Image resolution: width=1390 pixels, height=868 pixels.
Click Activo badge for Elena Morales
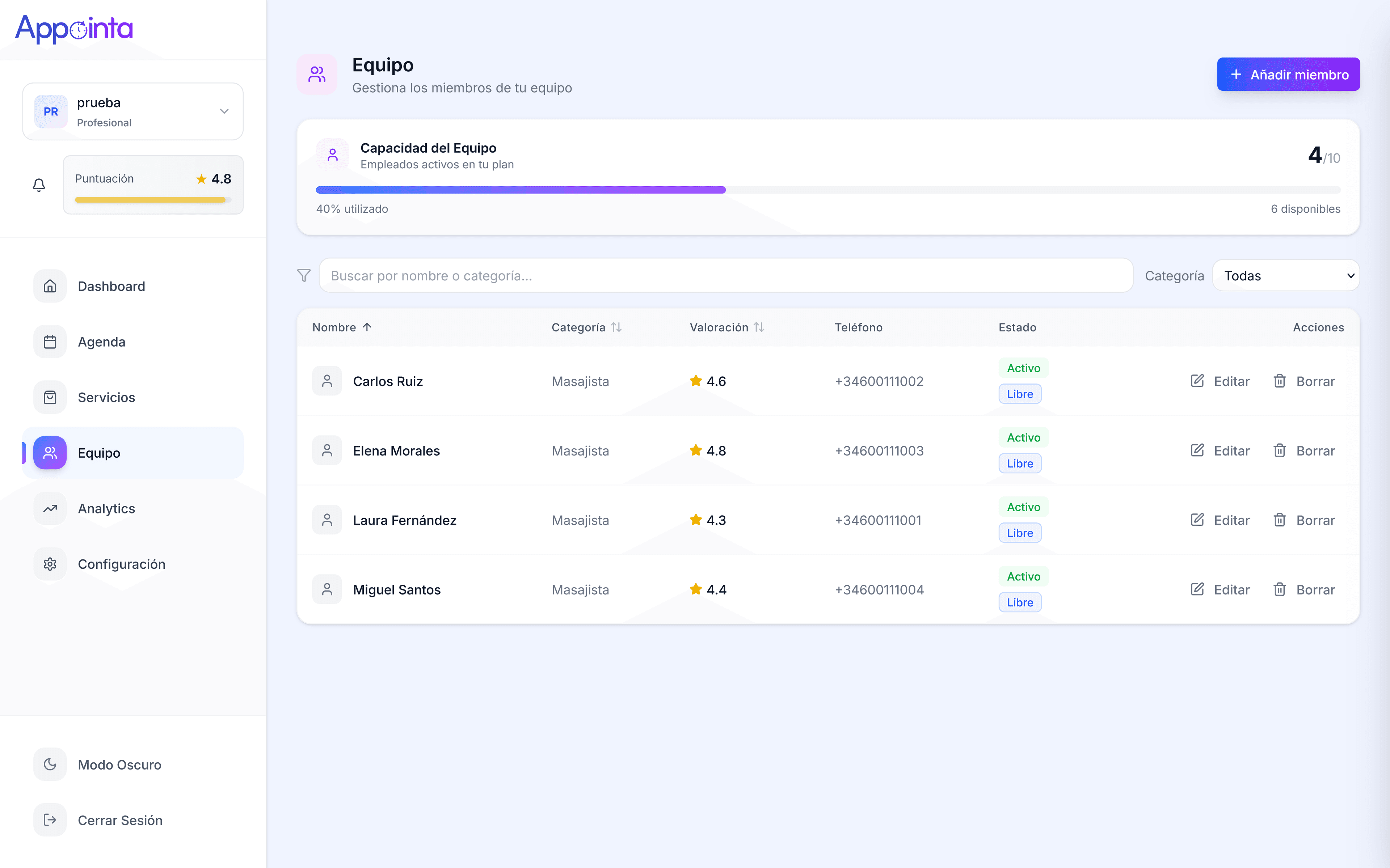click(x=1023, y=437)
